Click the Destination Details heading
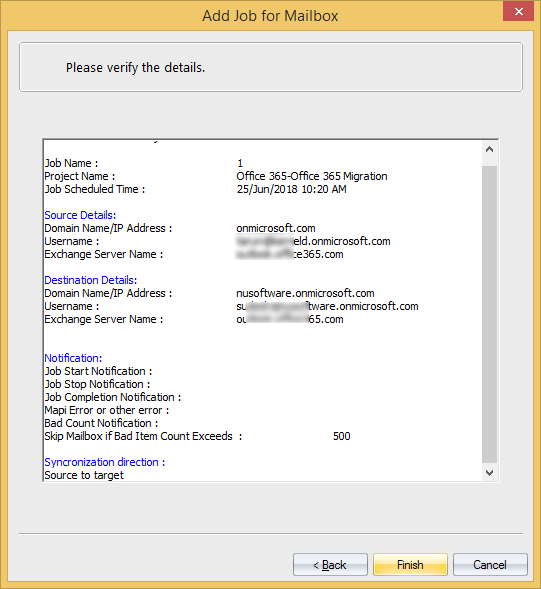This screenshot has height=589, width=541. [91, 280]
